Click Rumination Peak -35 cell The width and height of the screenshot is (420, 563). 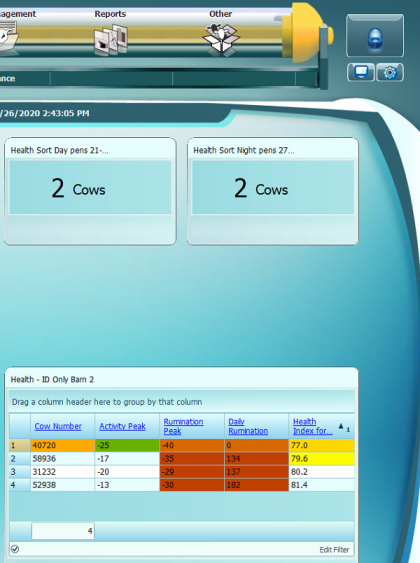pyautogui.click(x=192, y=459)
